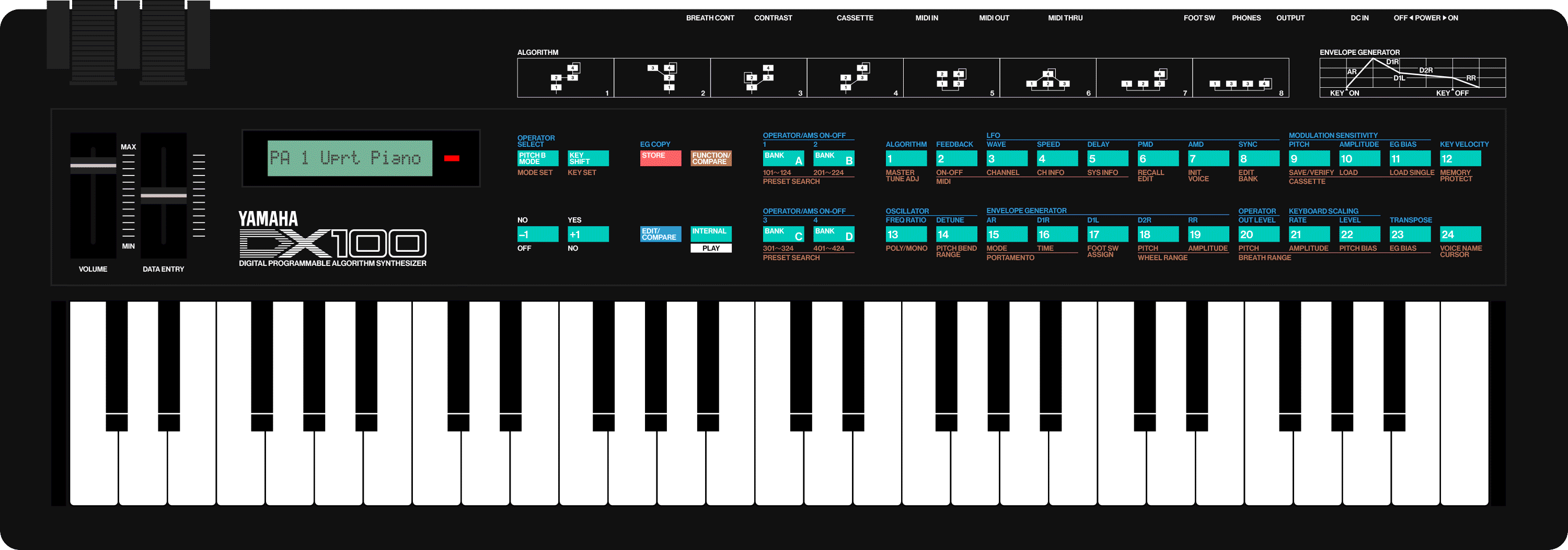This screenshot has width=1568, height=550.
Task: Click the OUTPUT jack label
Action: click(x=1290, y=18)
